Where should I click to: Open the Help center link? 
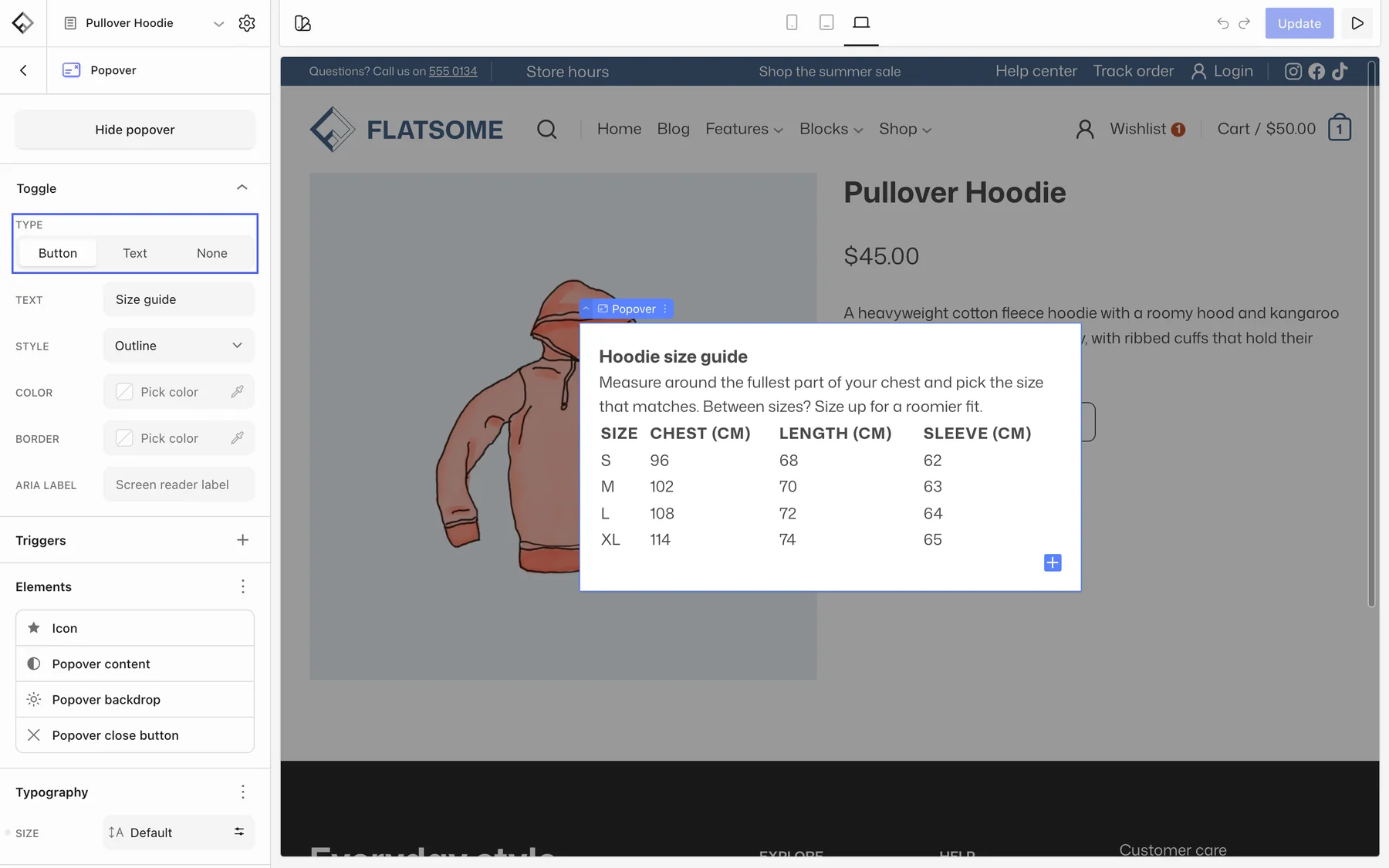point(1036,71)
